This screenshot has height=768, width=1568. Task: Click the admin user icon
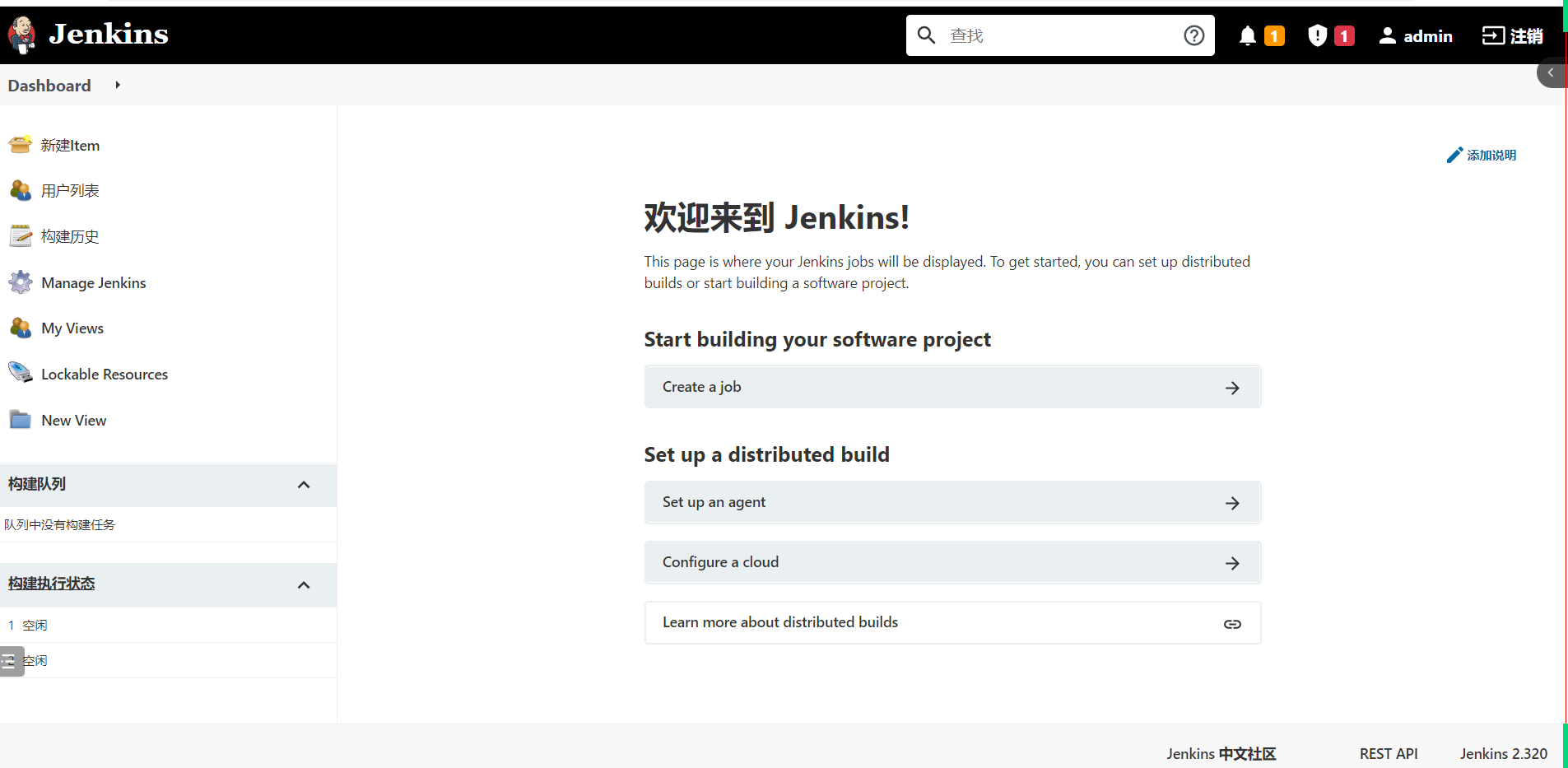(x=1388, y=35)
